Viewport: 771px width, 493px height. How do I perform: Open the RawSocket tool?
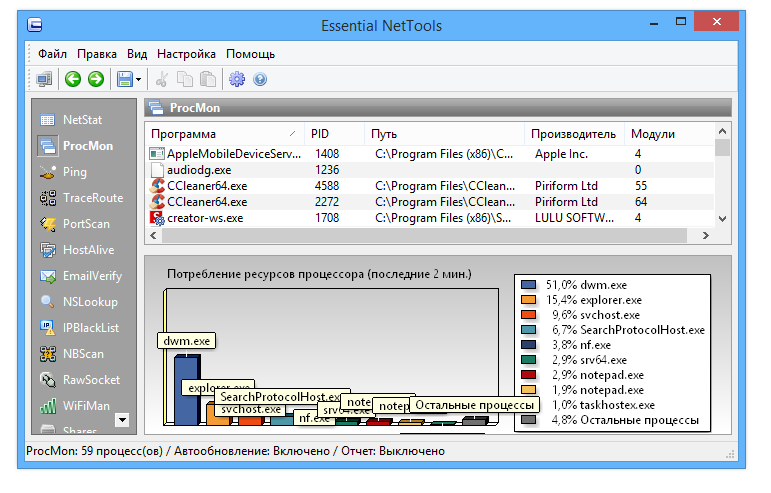pos(80,380)
